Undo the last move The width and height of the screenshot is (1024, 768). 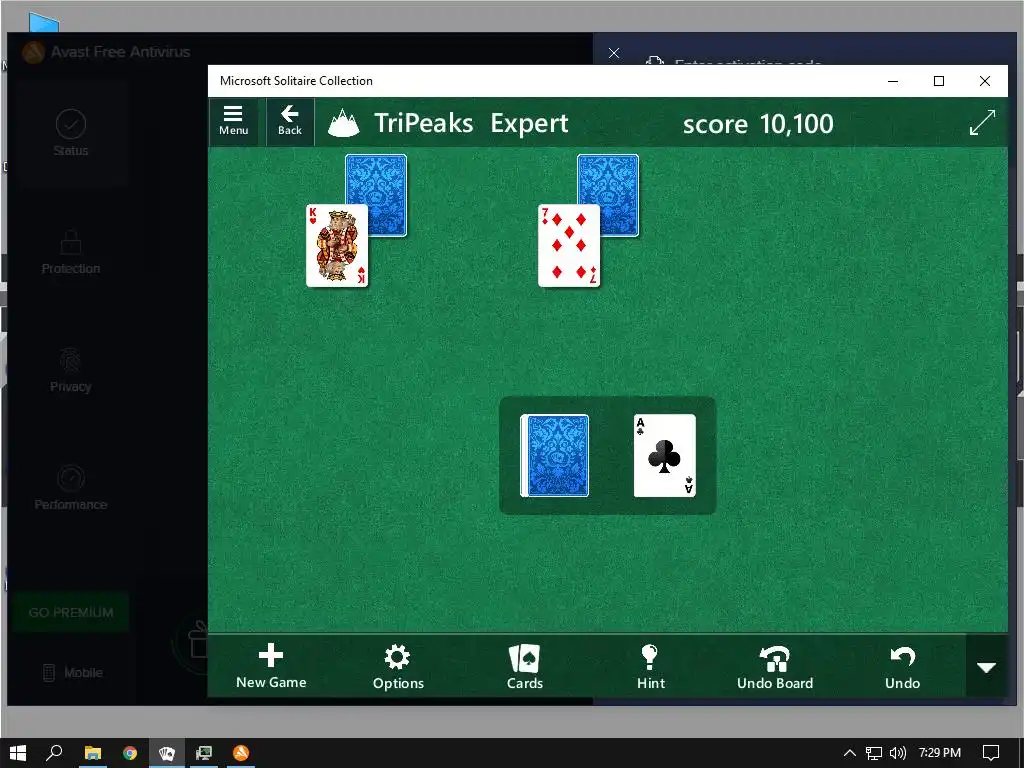pos(903,666)
